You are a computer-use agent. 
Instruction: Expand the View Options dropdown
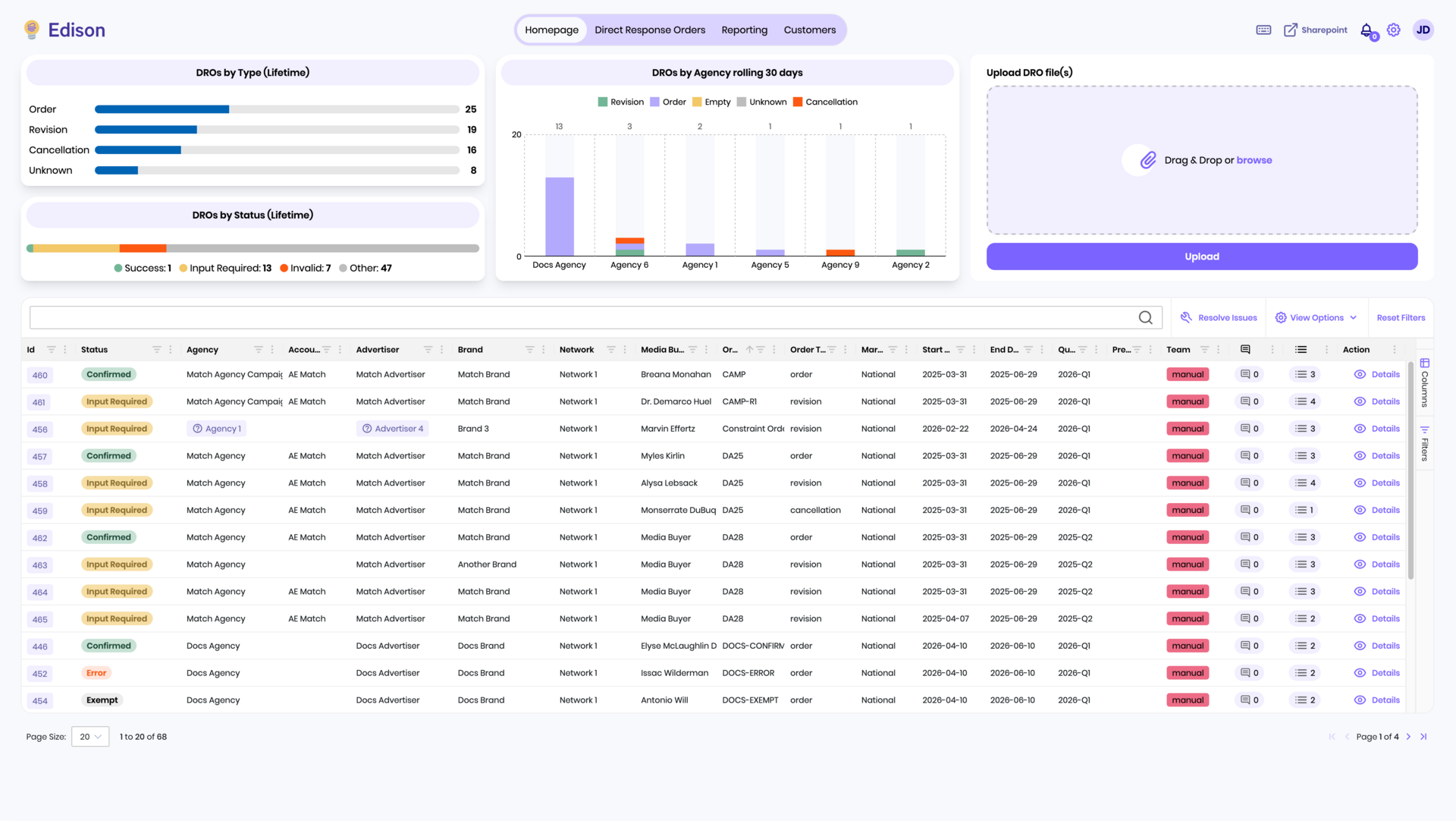tap(1316, 317)
